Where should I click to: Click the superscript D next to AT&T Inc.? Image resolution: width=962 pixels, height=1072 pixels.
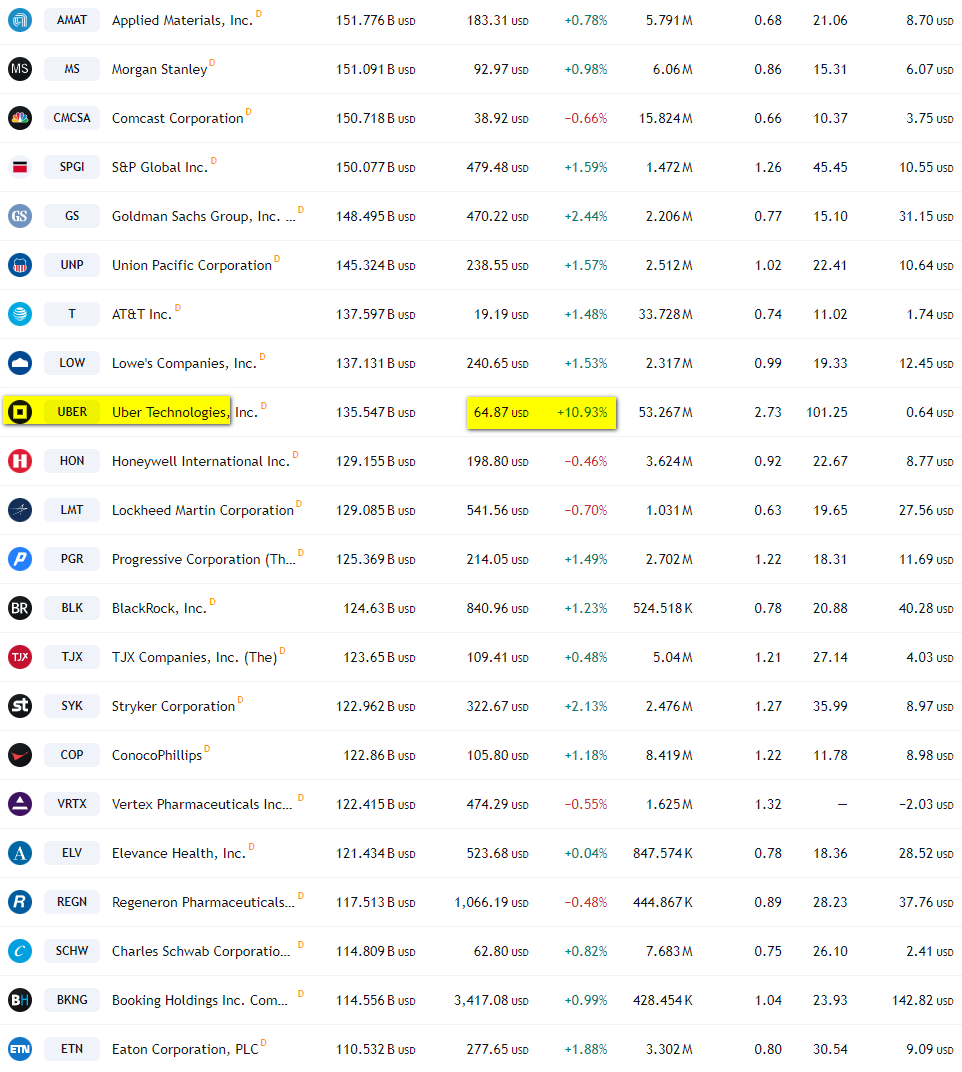[178, 308]
